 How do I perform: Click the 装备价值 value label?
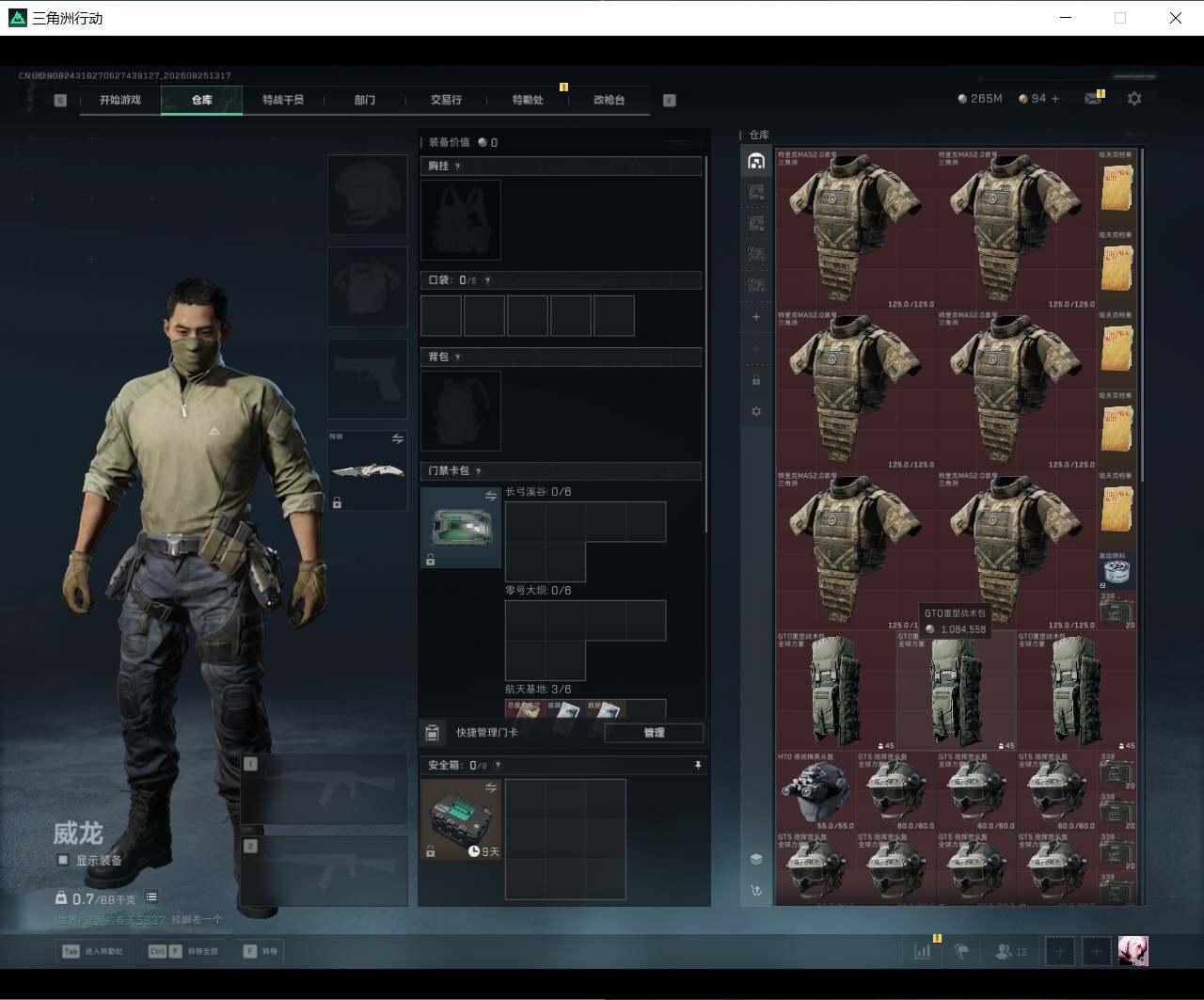pos(463,142)
